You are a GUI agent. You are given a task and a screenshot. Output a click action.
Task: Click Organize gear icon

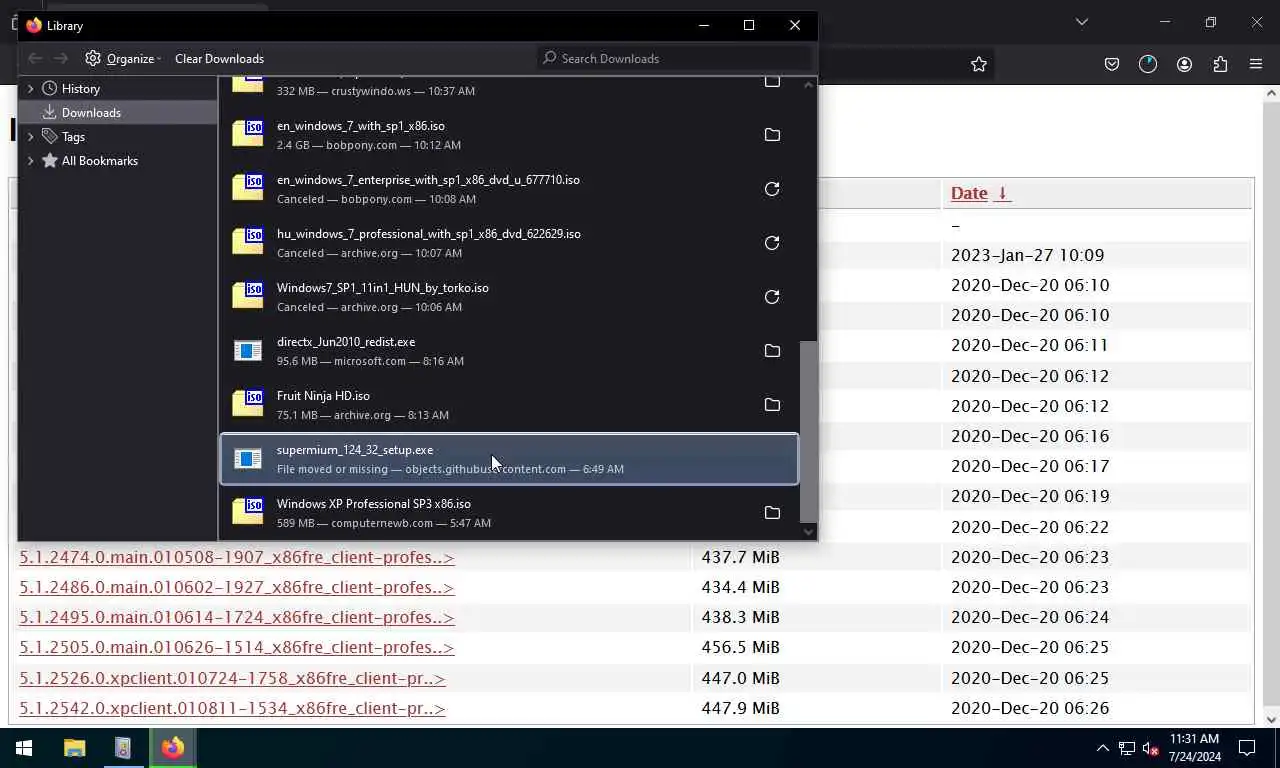(93, 58)
